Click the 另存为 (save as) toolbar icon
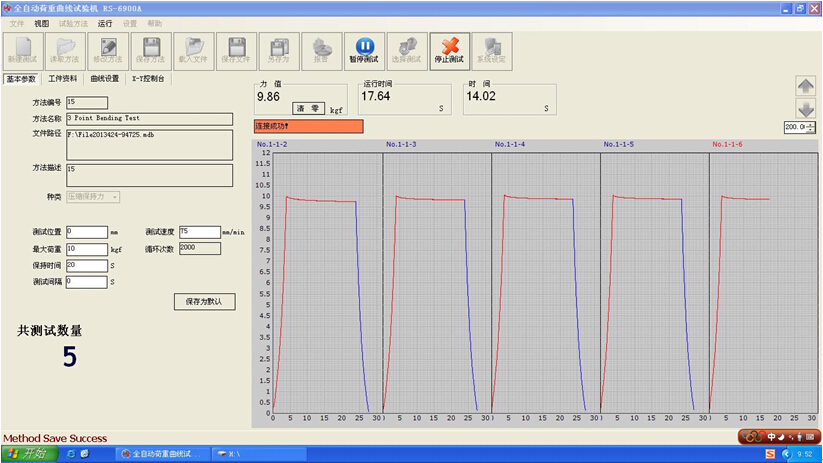This screenshot has height=463, width=823. point(279,49)
